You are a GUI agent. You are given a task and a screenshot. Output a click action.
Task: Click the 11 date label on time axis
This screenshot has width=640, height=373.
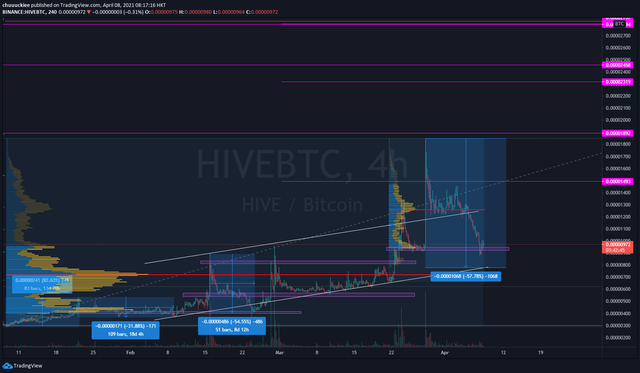pyautogui.click(x=18, y=353)
